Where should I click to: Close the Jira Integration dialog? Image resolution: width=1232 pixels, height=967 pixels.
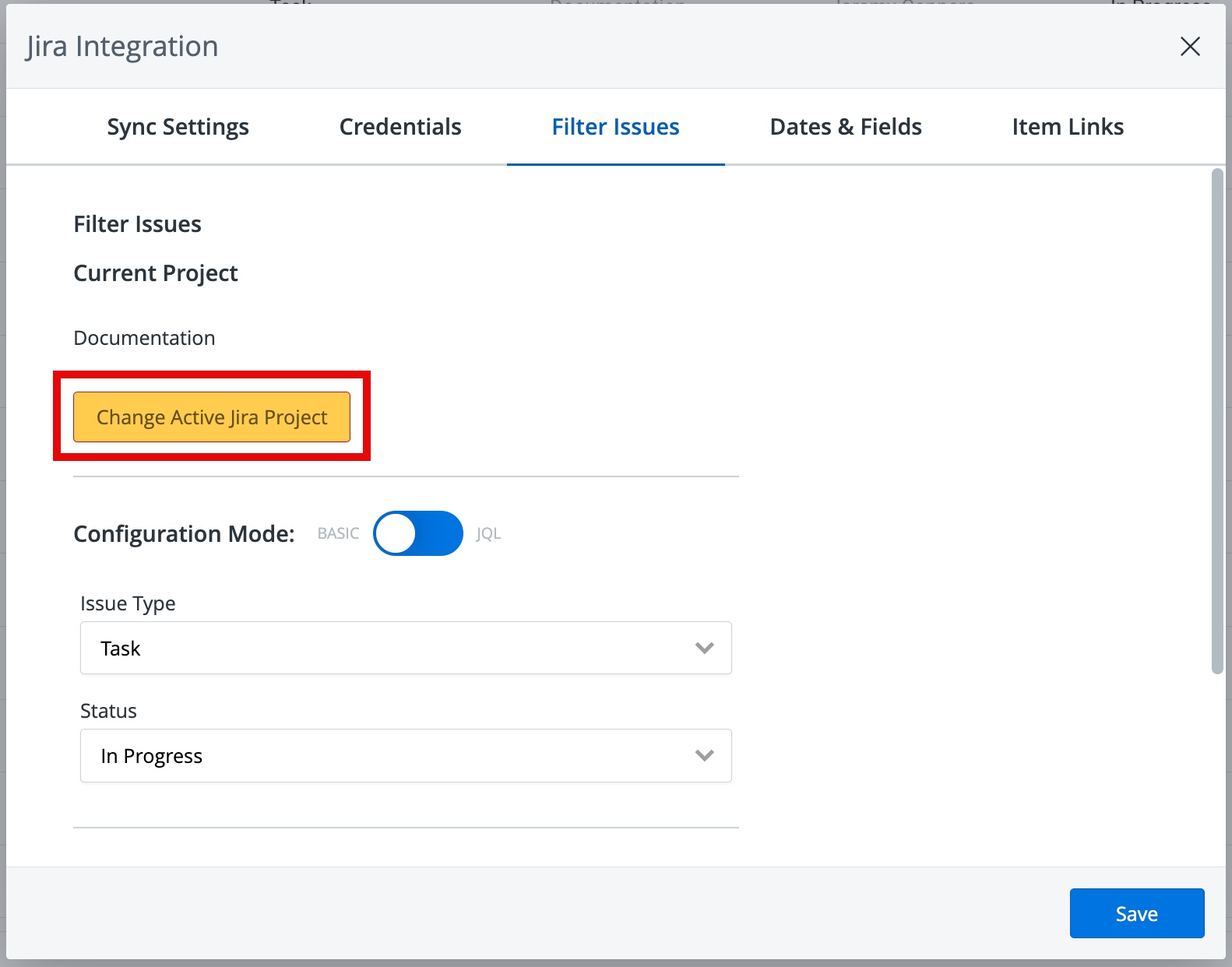click(x=1190, y=47)
